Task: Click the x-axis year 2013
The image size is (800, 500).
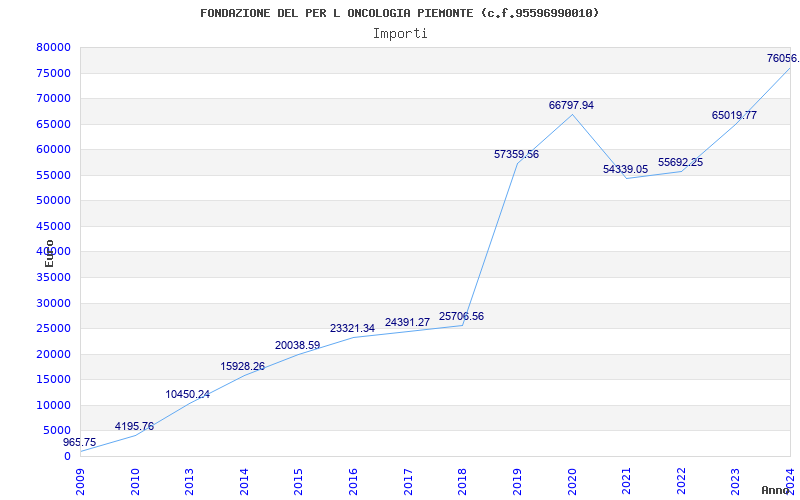Action: (189, 482)
